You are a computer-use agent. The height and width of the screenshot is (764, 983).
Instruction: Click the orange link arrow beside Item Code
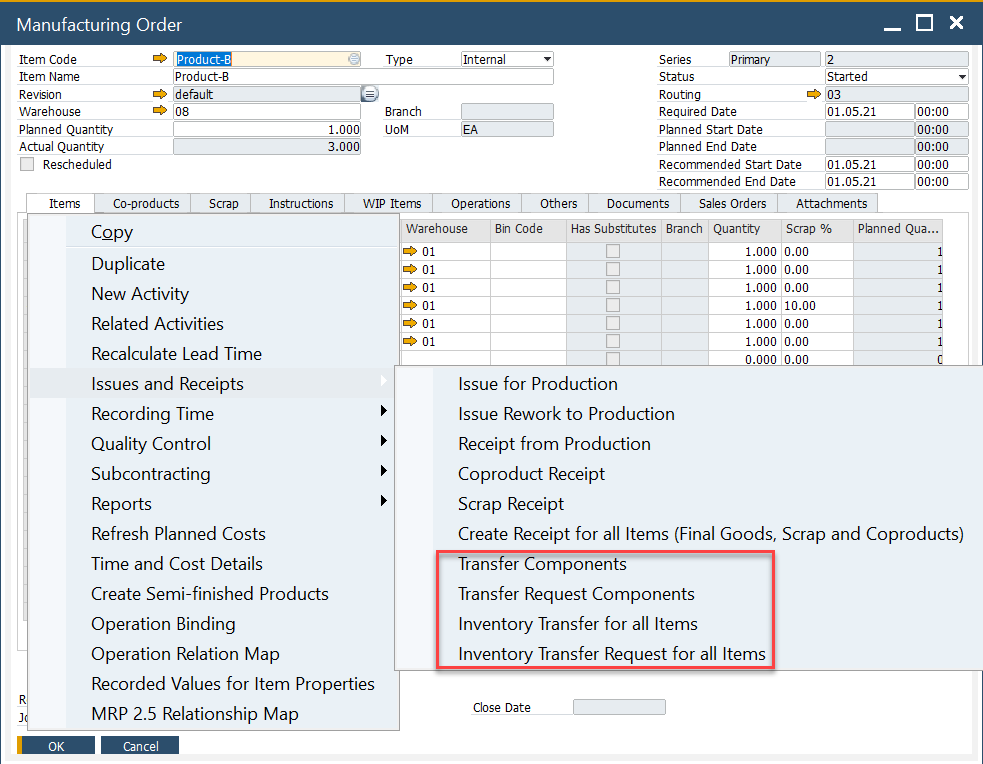(161, 58)
